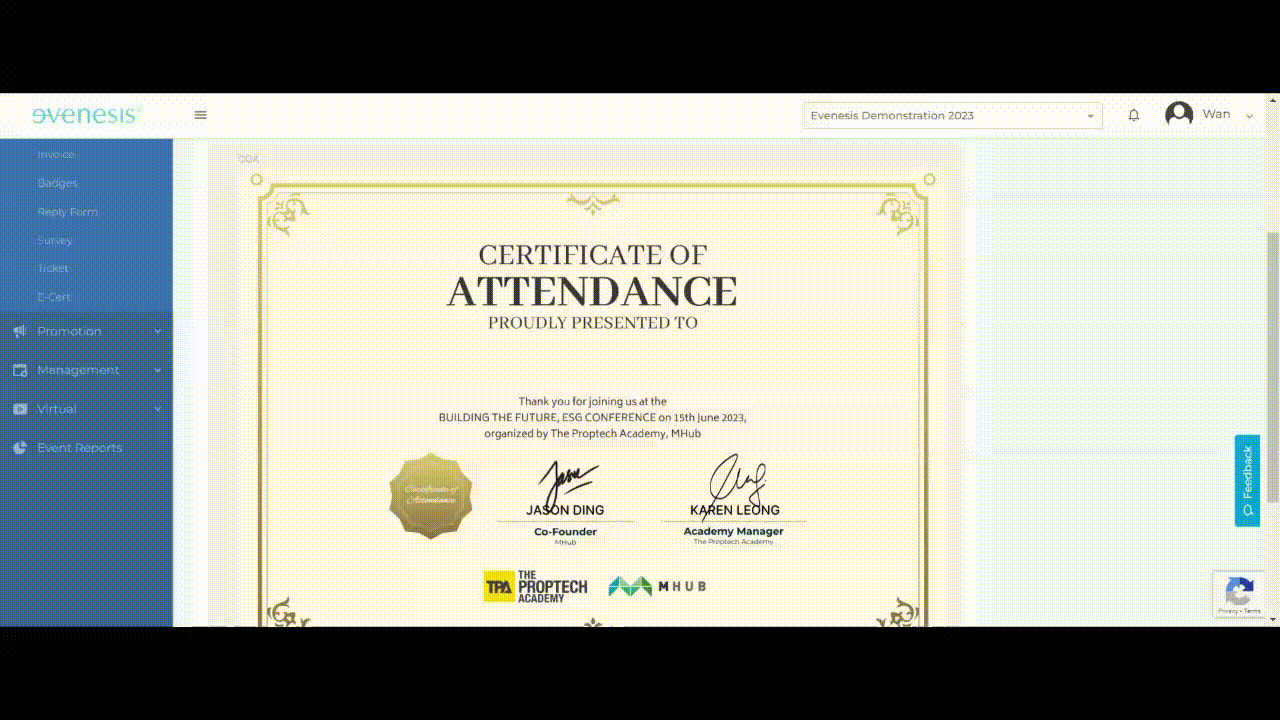
Task: Click the 'PROUDLY PRESENTED TO' text
Action: pyautogui.click(x=593, y=323)
